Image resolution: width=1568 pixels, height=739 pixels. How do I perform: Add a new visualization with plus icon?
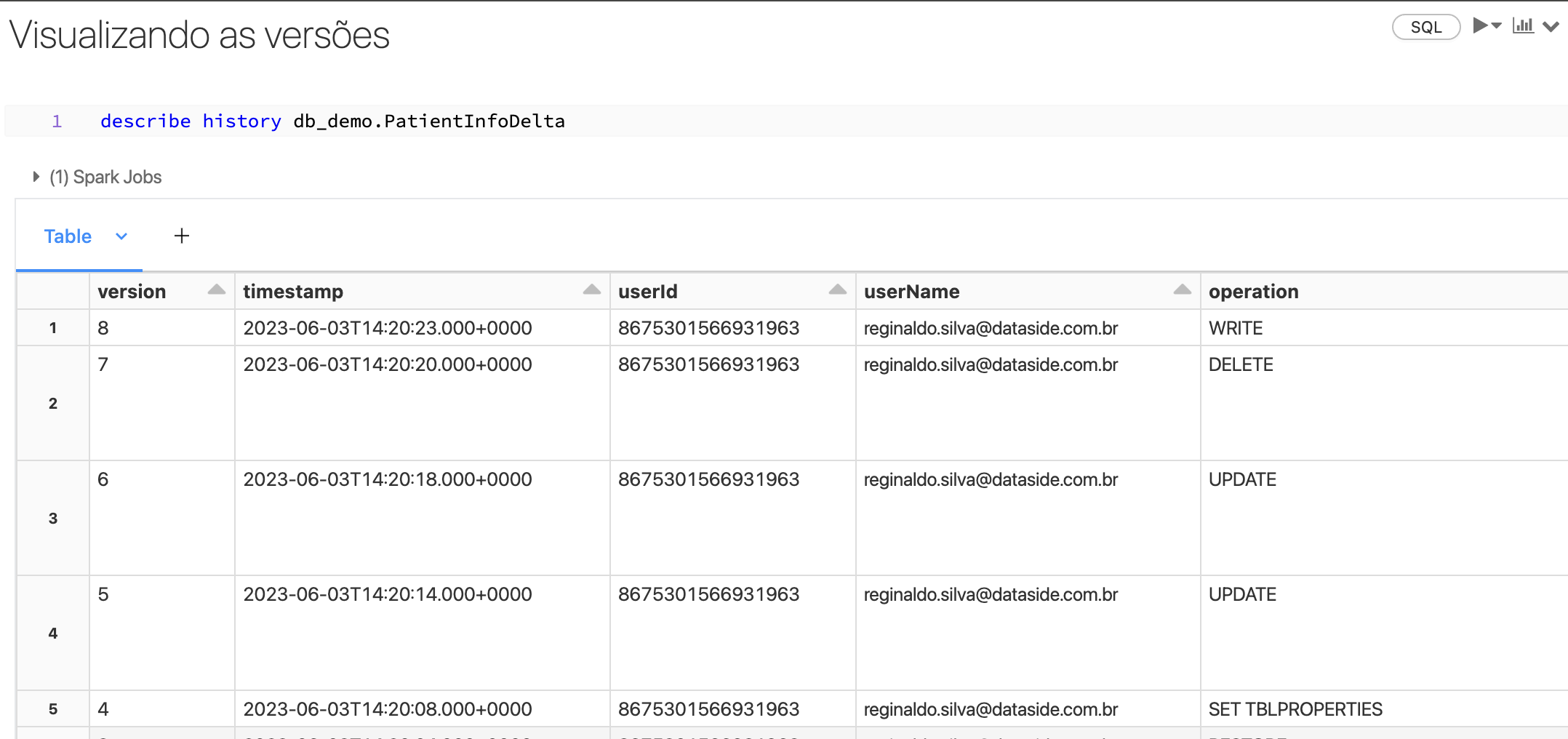tap(182, 236)
